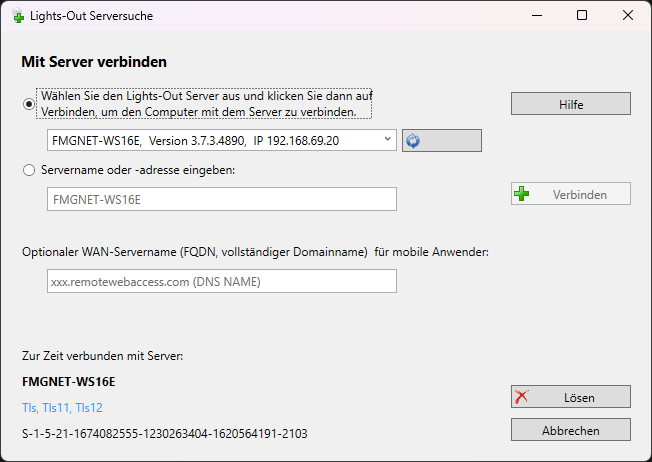Open the FMGNET-WS16E server dropdown
The width and height of the screenshot is (652, 462).
387,141
